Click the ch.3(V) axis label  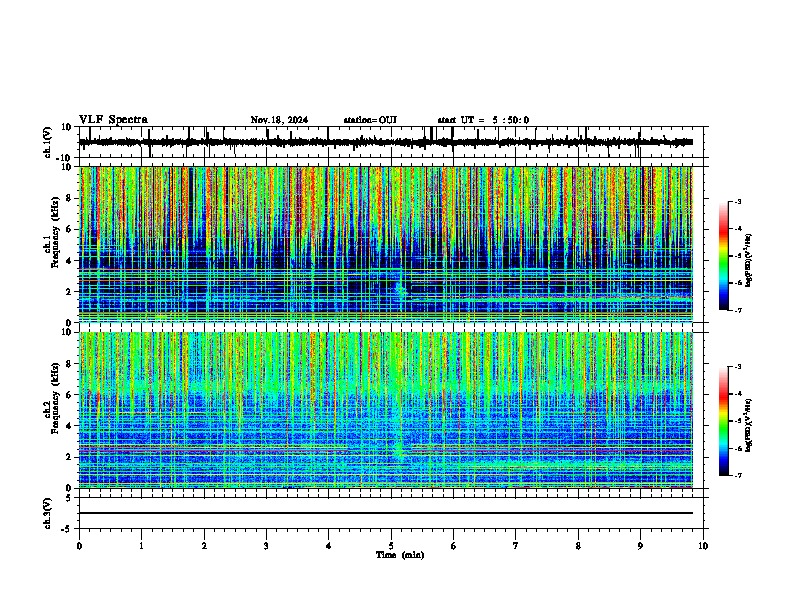coord(48,514)
